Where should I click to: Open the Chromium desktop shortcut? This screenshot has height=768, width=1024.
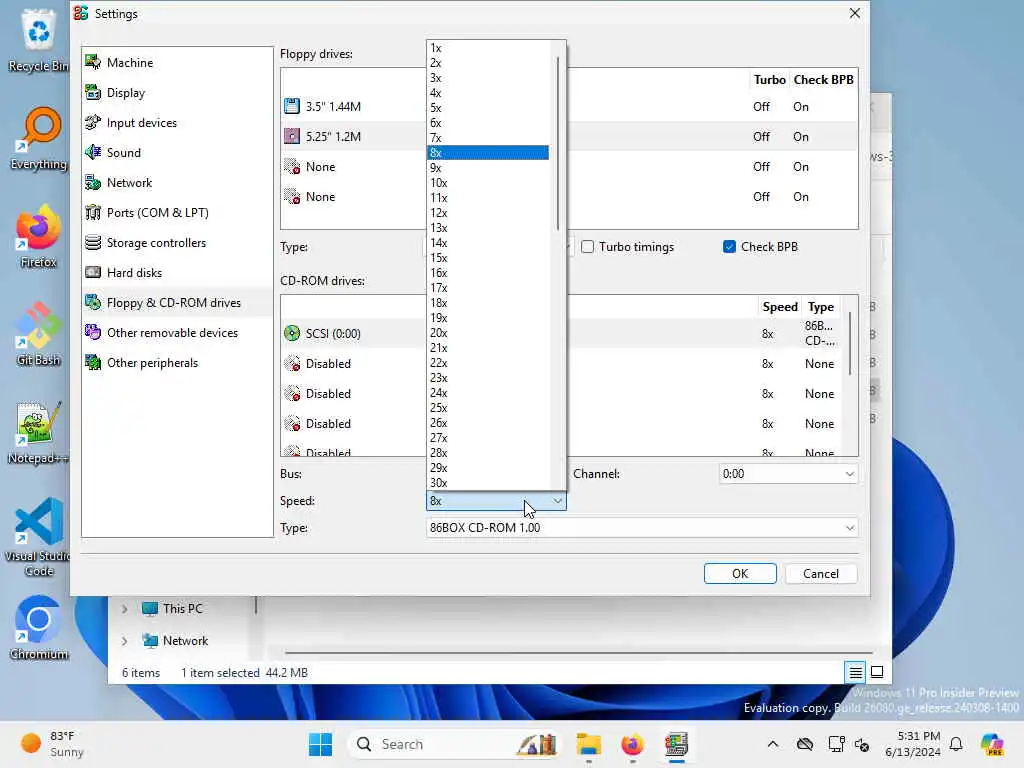(38, 628)
